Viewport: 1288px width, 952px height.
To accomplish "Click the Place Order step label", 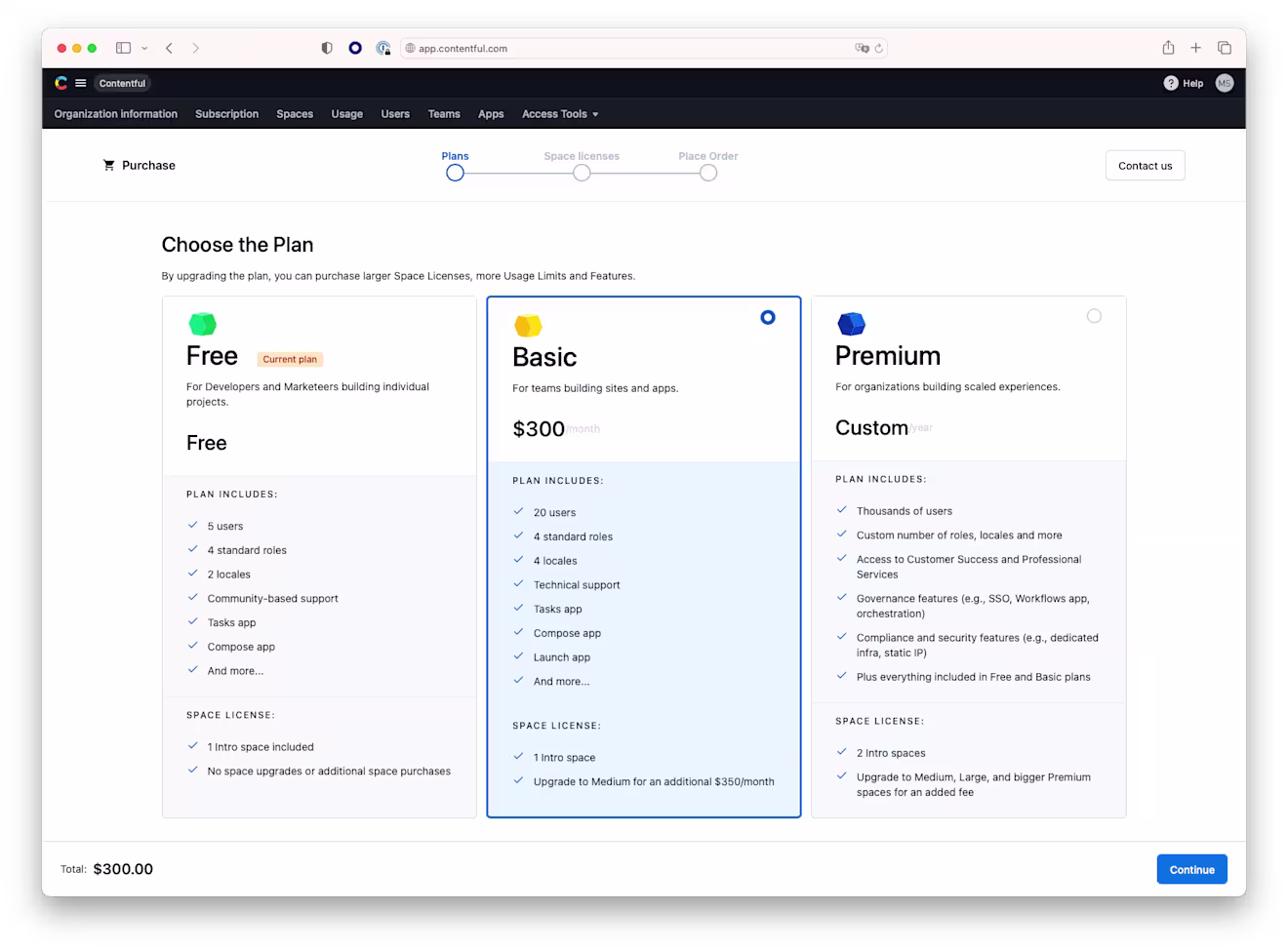I will [708, 156].
